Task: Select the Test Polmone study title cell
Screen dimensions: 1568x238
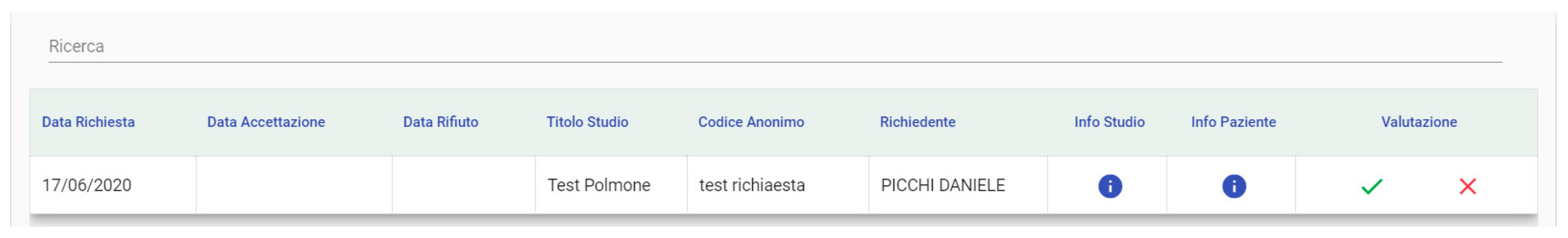Action: pyautogui.click(x=599, y=185)
